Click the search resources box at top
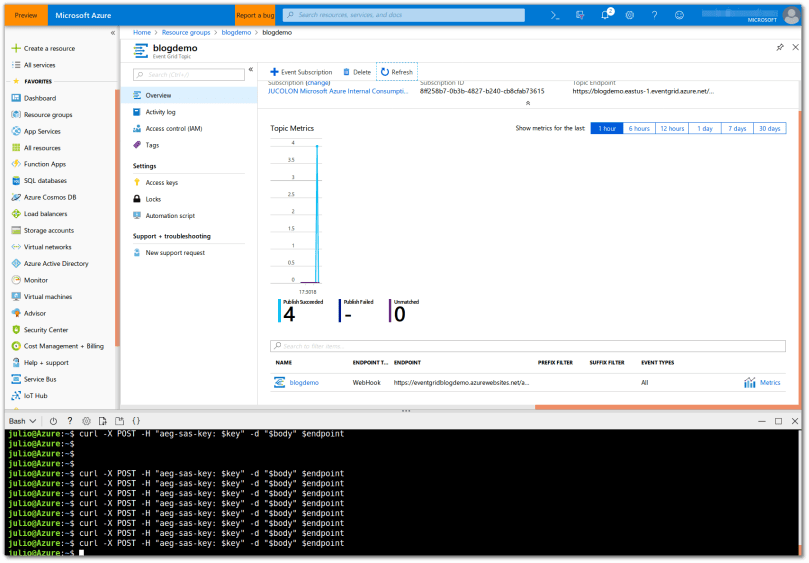The image size is (809, 563). [403, 15]
